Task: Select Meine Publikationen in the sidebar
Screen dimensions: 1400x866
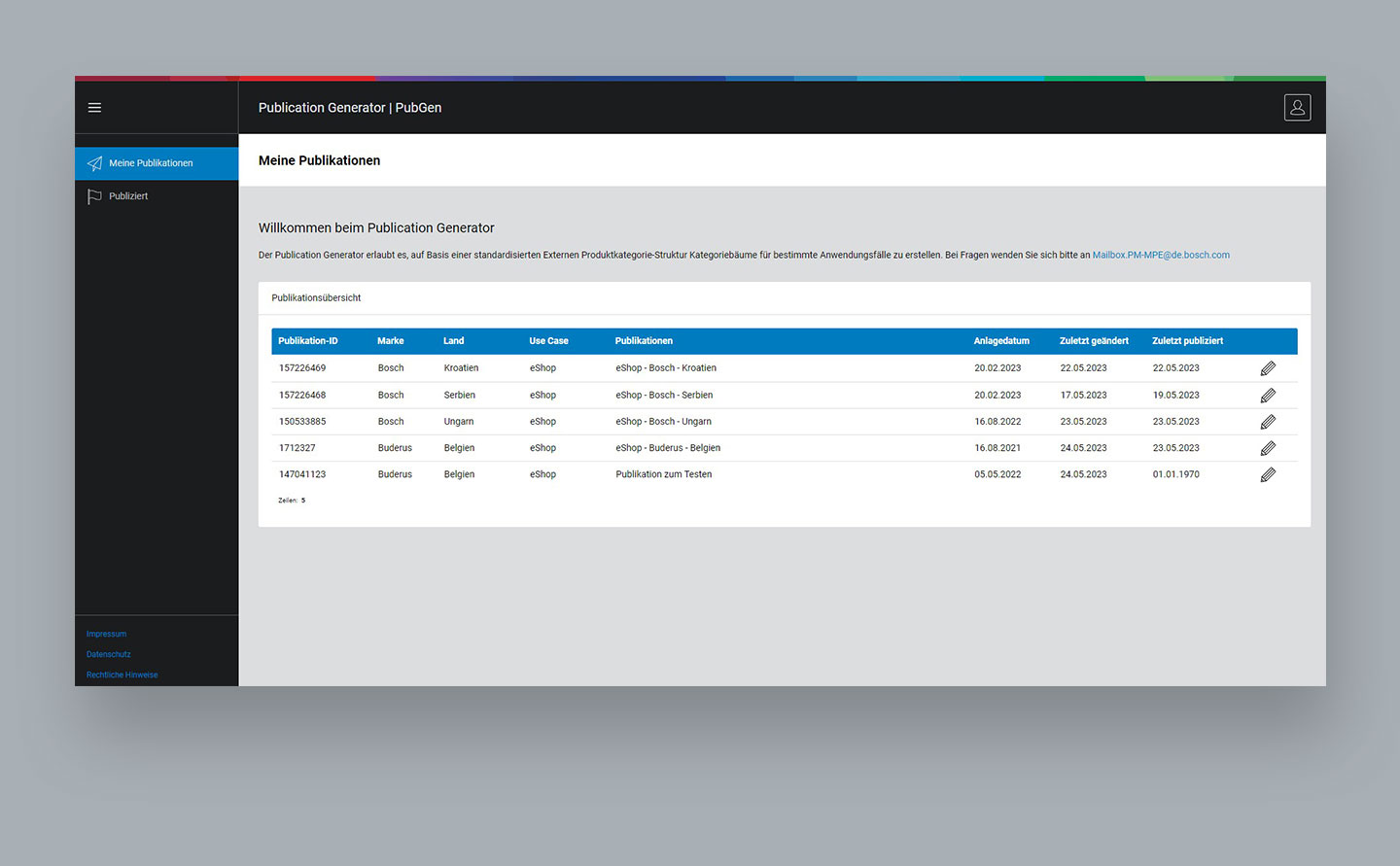Action: click(151, 163)
